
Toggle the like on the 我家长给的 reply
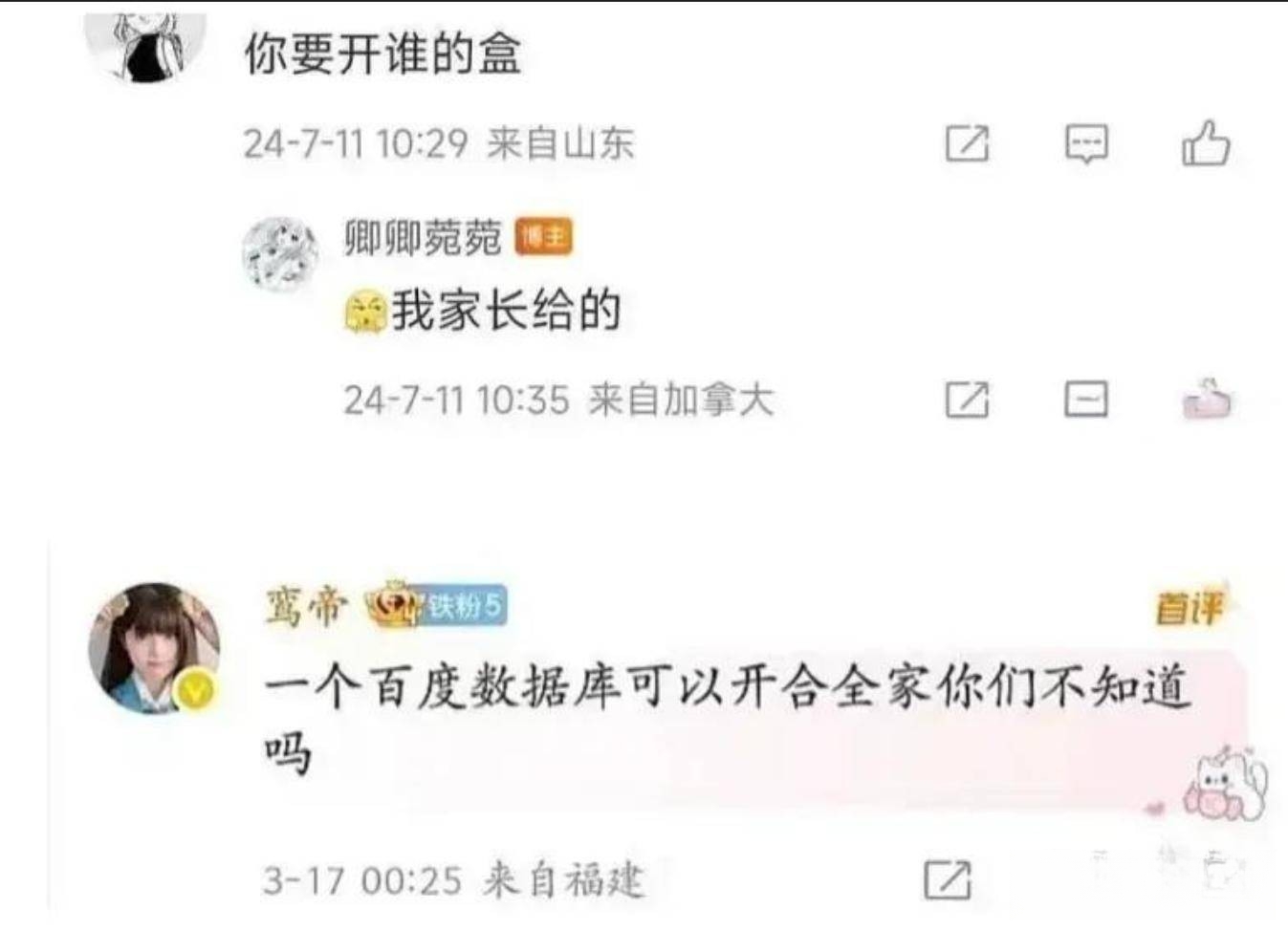1207,399
